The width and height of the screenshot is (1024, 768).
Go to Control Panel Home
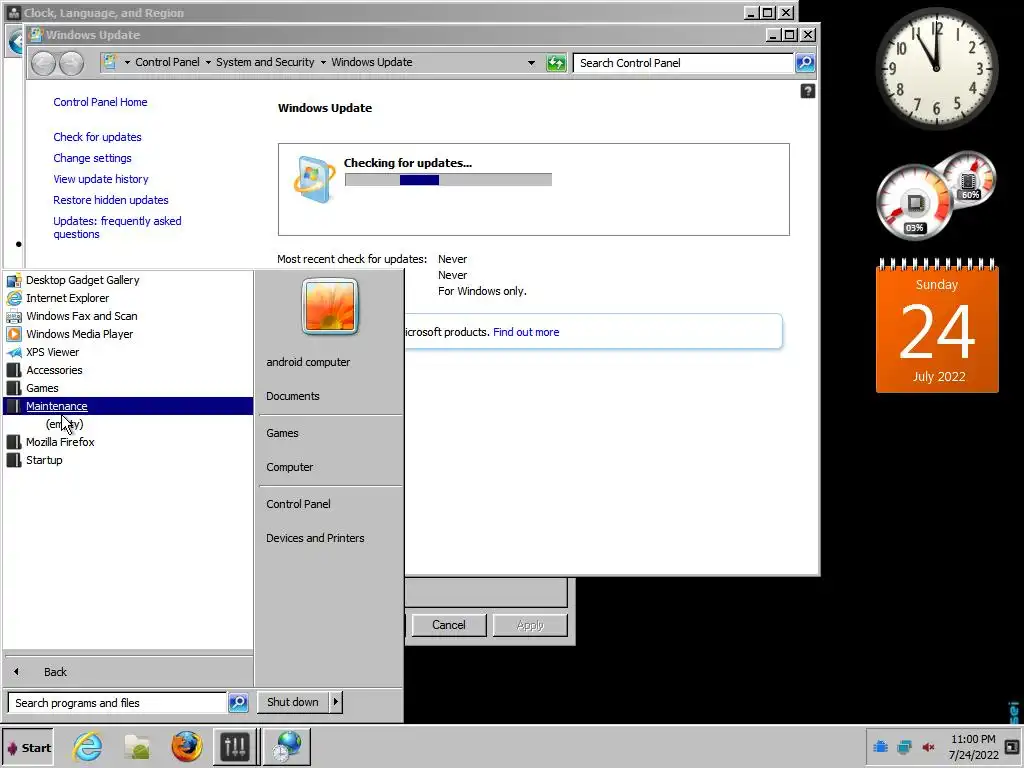(100, 102)
